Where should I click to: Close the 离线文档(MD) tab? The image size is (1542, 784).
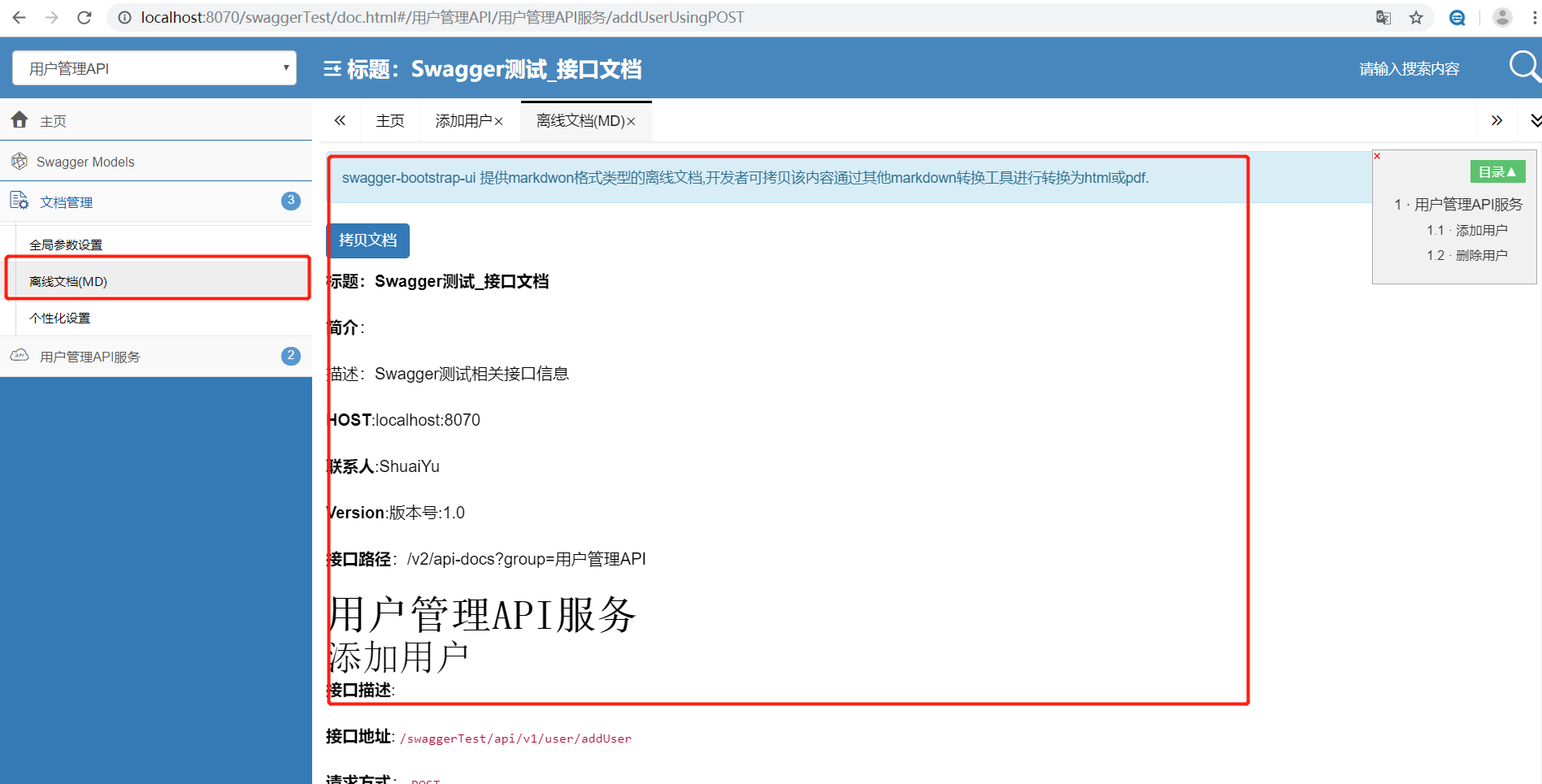point(631,121)
